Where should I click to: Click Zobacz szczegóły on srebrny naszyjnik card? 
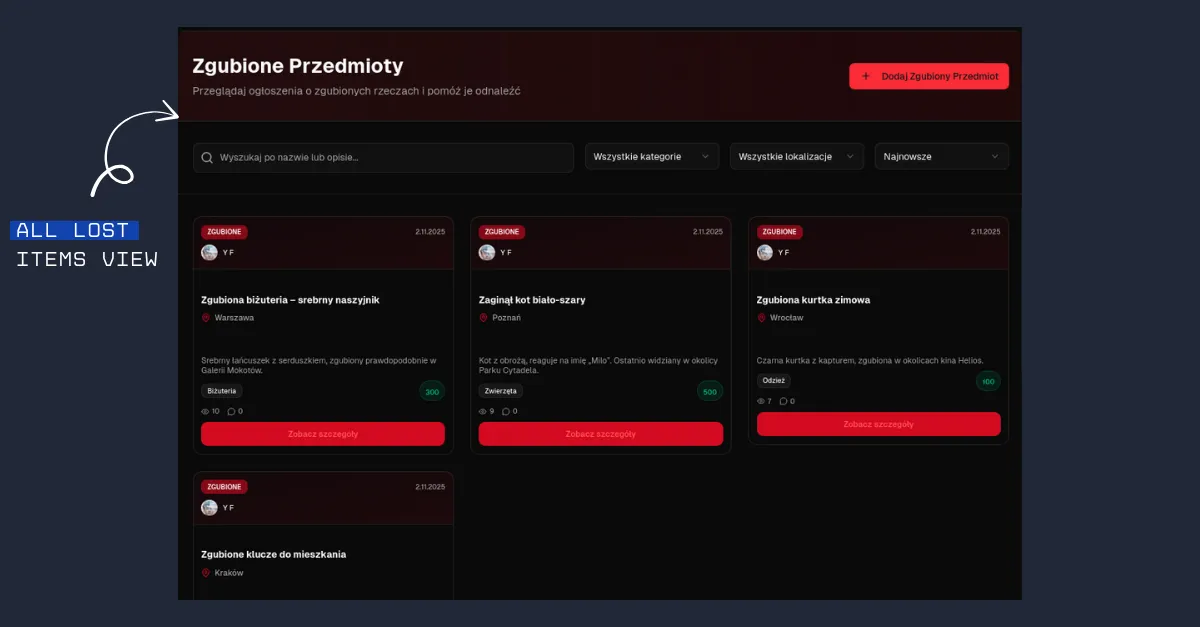pyautogui.click(x=323, y=434)
